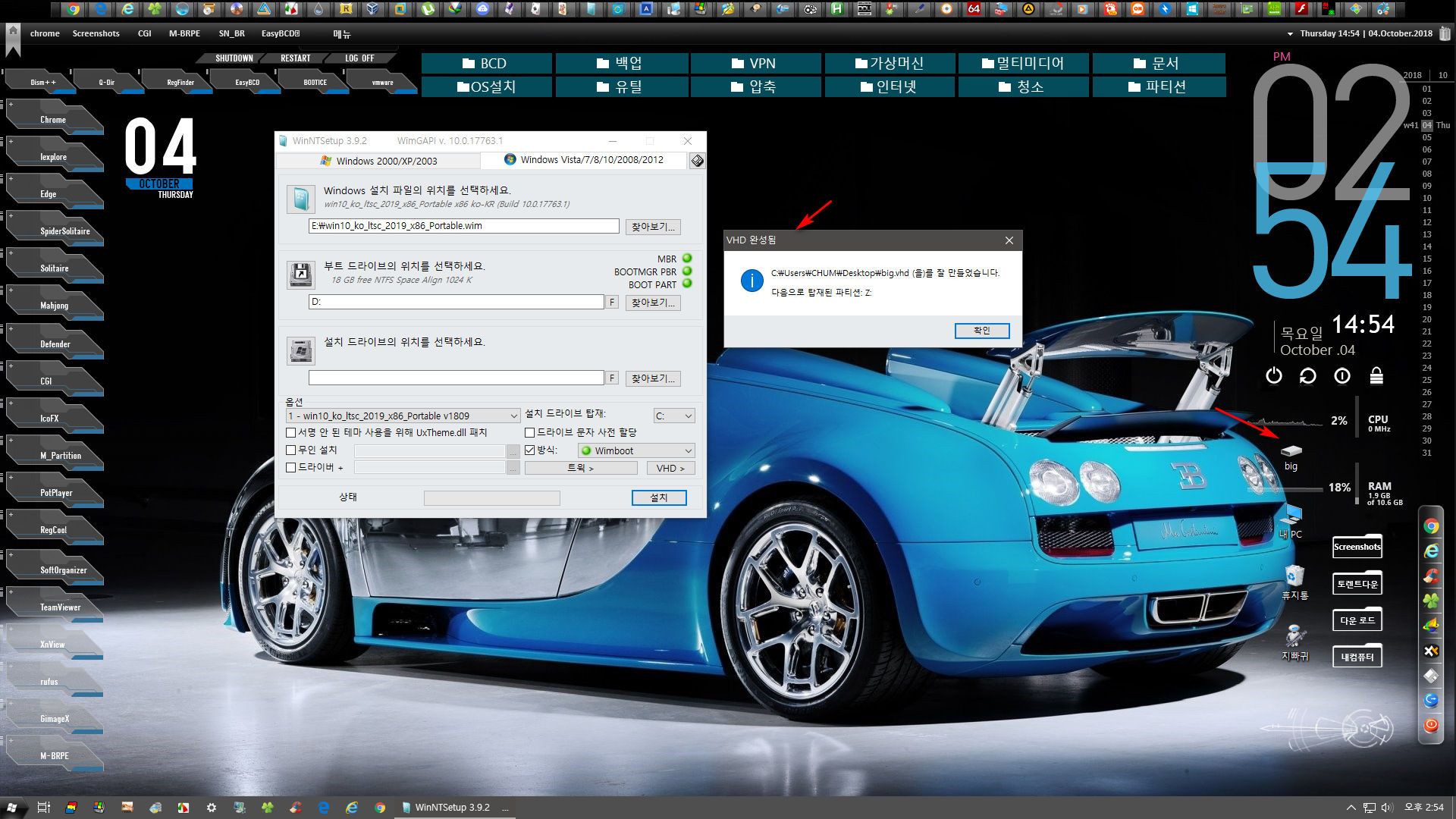Launch Dism++ shortcut
The image size is (1456, 819).
pyautogui.click(x=42, y=82)
